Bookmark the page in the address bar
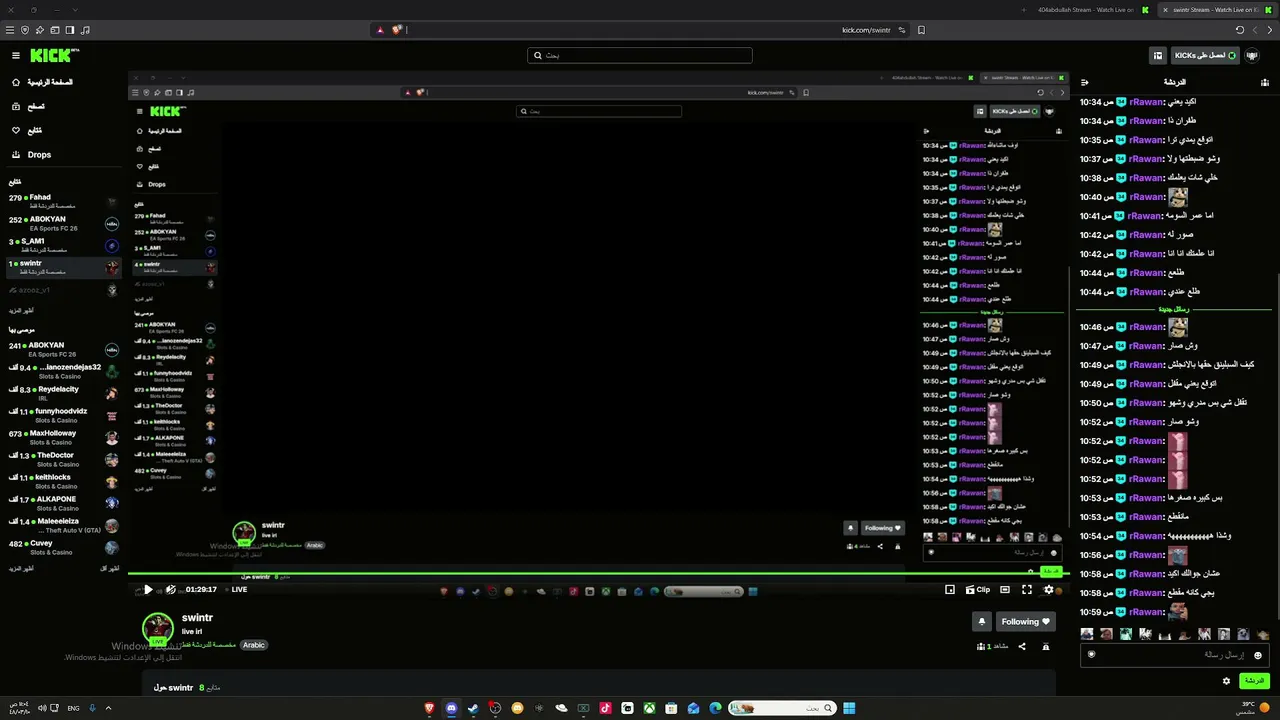 [x=921, y=30]
